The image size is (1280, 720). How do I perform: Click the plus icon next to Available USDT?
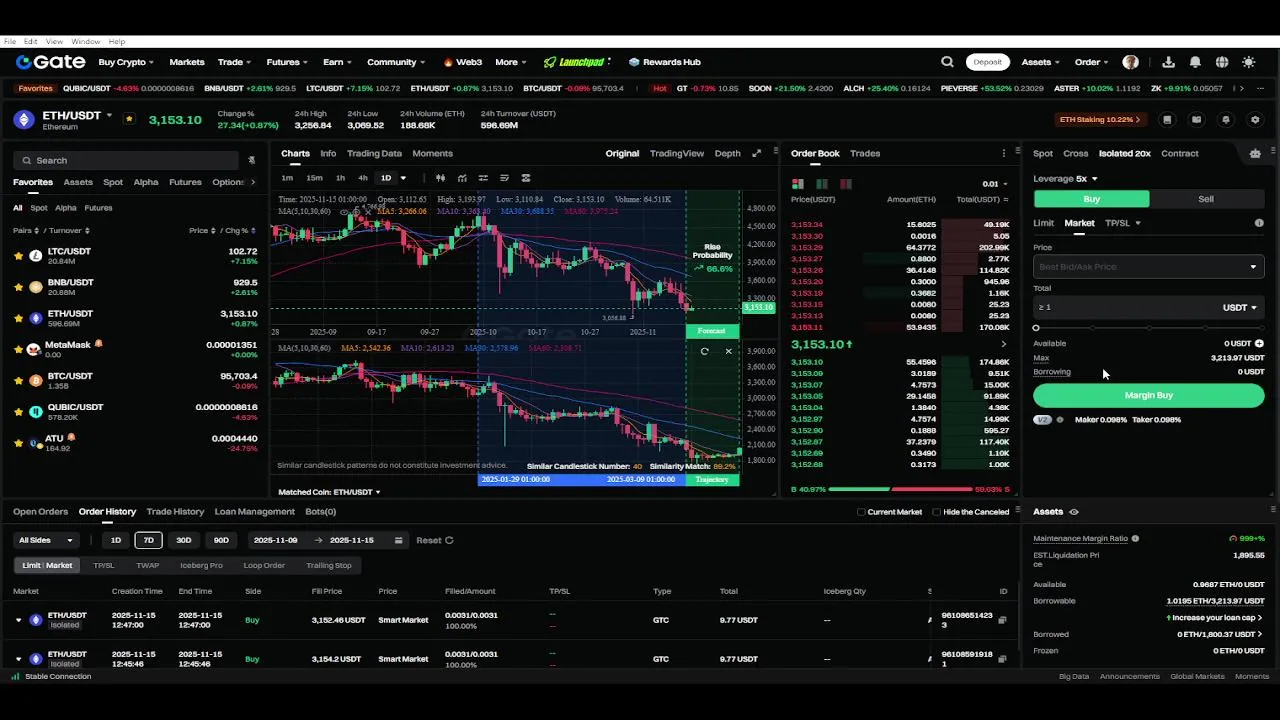click(x=1259, y=343)
